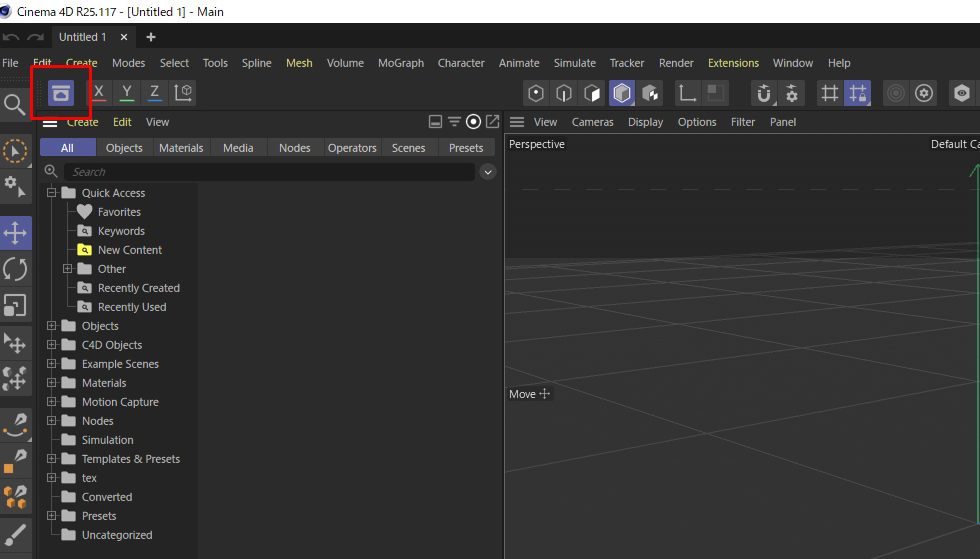Screen dimensions: 980x559
Task: Select the Uncategorized folder
Action: pyautogui.click(x=117, y=535)
